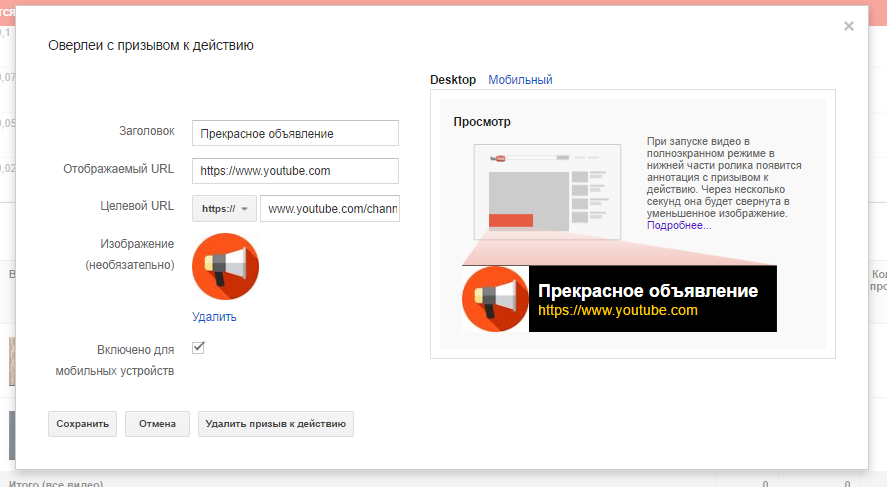Click the 'Отображаемый URL' label

pyautogui.click(x=119, y=169)
